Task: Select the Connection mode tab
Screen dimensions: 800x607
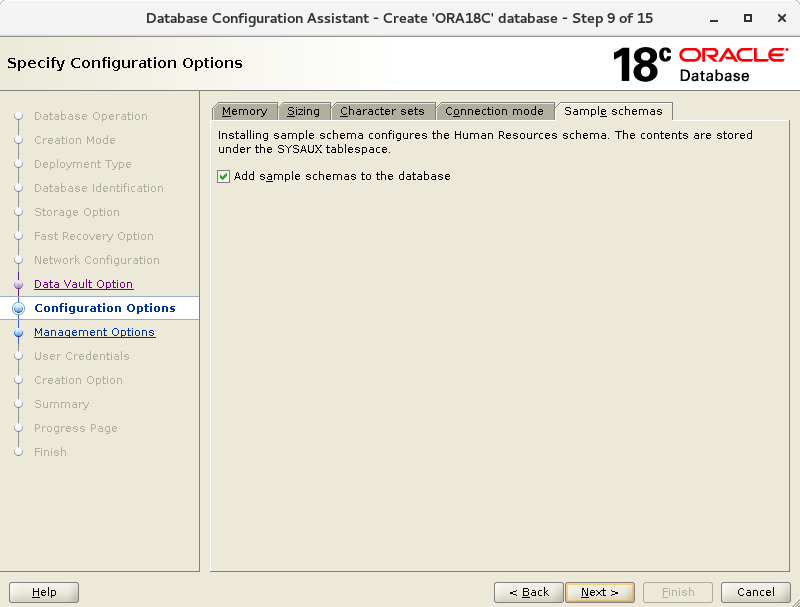Action: (494, 111)
